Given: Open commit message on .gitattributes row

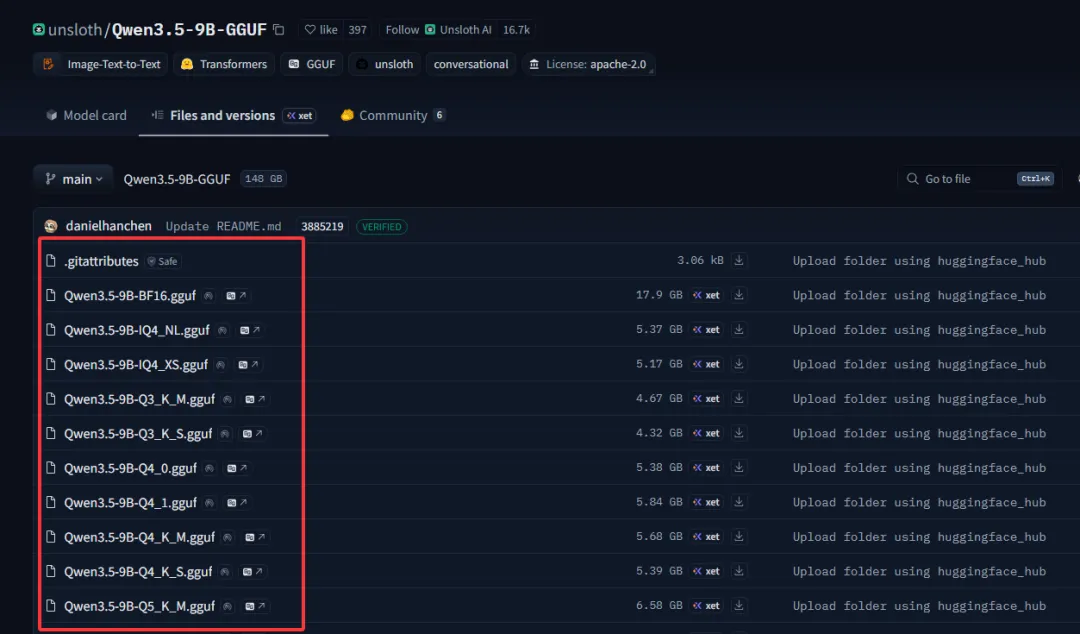Looking at the screenshot, I should 919,260.
